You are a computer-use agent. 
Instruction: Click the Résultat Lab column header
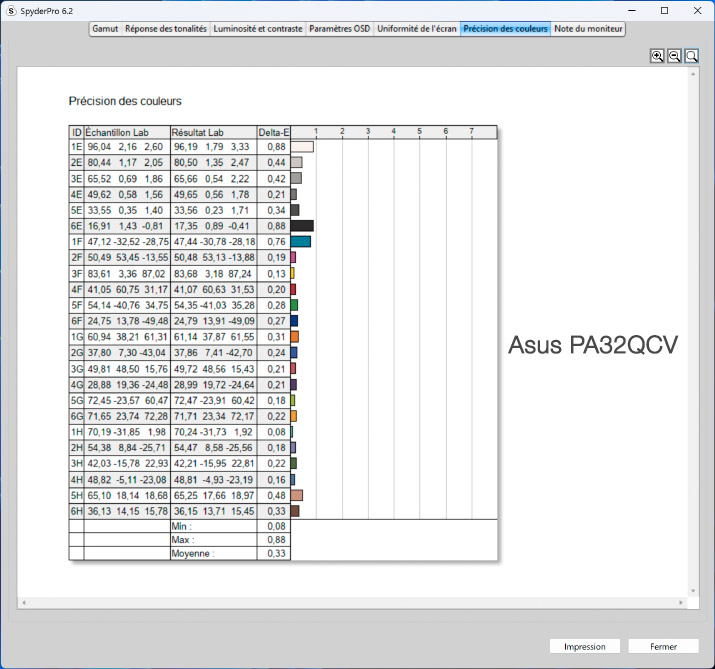click(x=213, y=132)
